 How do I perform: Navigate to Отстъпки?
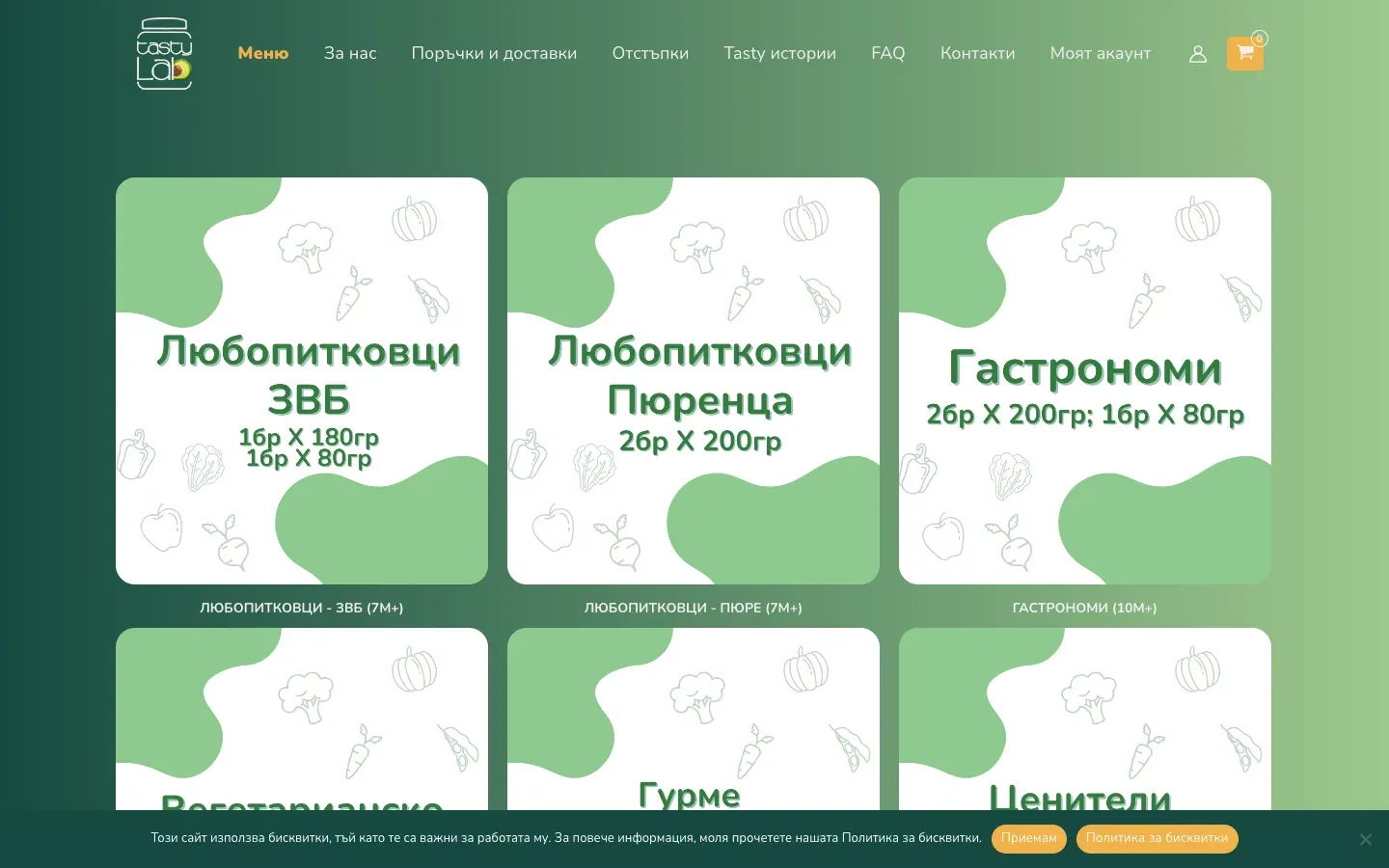click(650, 53)
